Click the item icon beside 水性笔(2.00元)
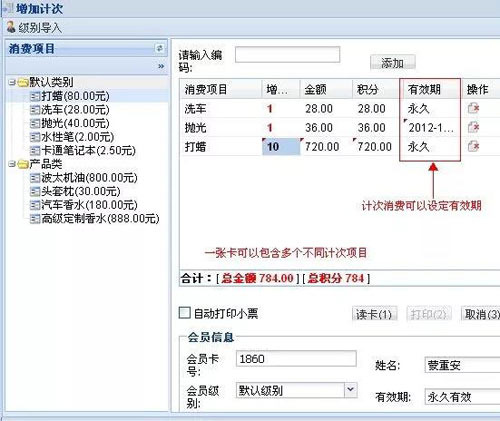The image size is (500, 421). 35,137
